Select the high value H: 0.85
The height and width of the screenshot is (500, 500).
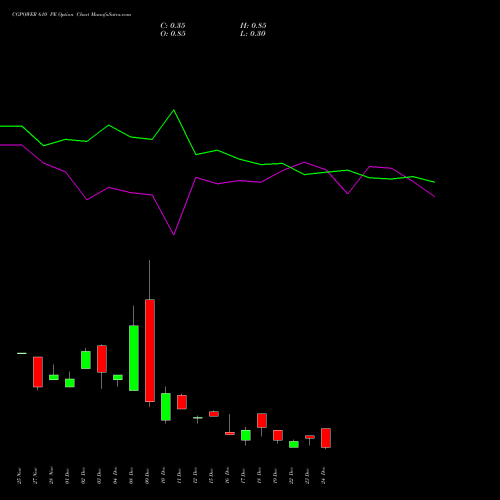pyautogui.click(x=253, y=26)
